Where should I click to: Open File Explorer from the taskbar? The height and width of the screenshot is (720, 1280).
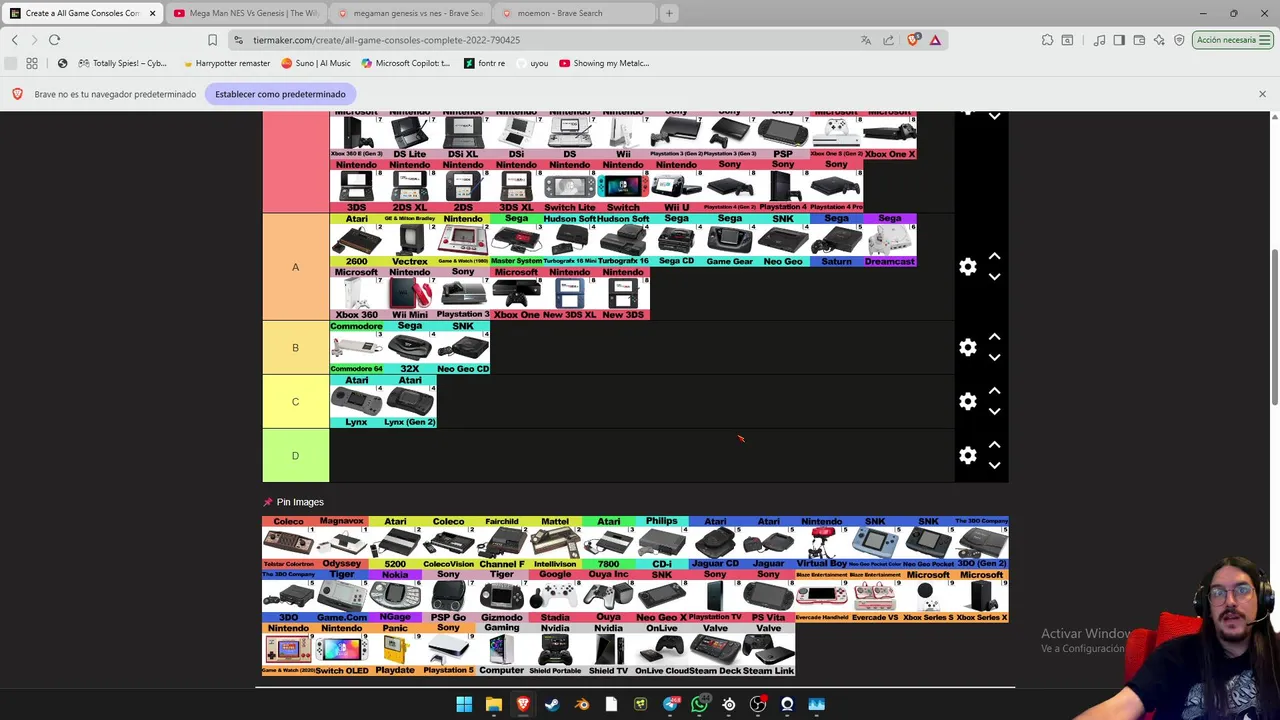tap(493, 704)
